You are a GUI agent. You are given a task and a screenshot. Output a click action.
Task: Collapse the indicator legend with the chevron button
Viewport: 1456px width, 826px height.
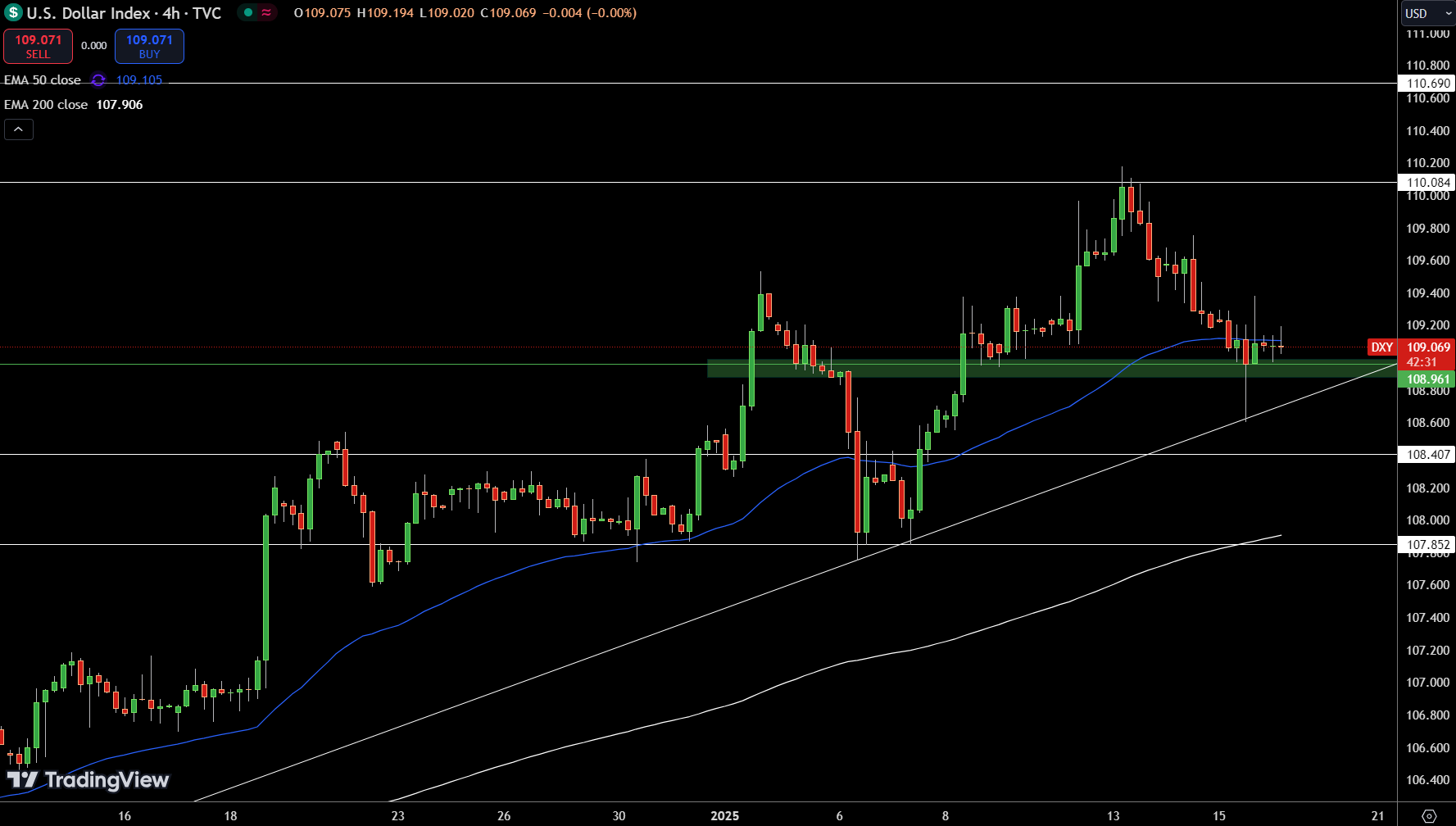[19, 129]
